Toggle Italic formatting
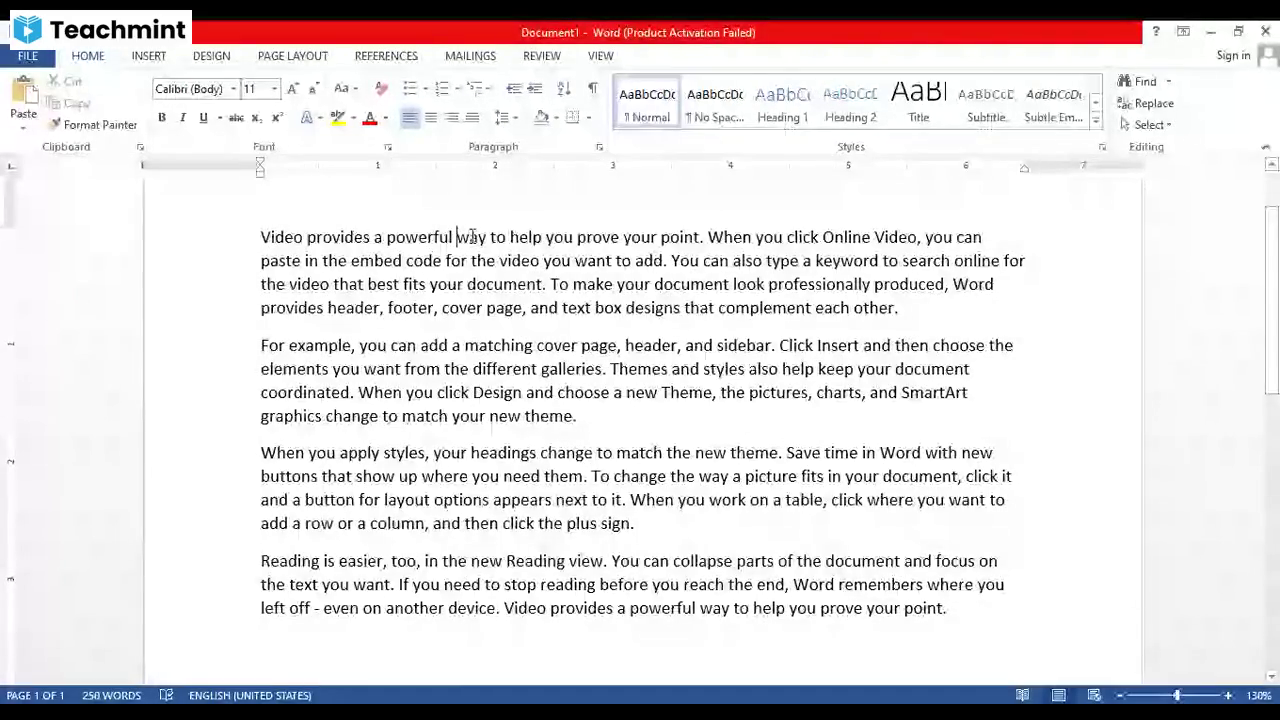This screenshot has height=720, width=1280. [182, 118]
